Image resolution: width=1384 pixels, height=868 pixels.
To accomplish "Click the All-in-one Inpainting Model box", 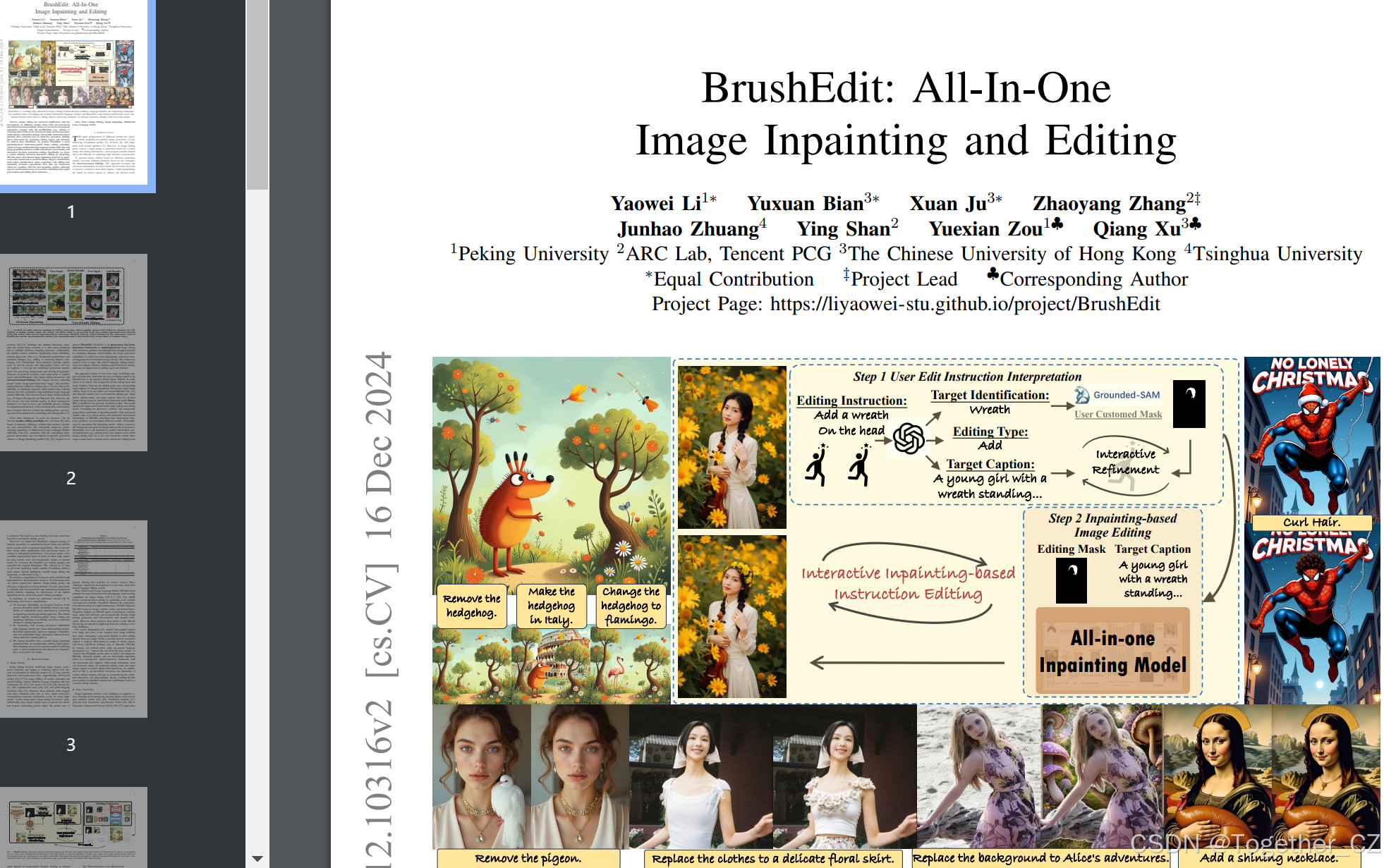I will [1112, 652].
